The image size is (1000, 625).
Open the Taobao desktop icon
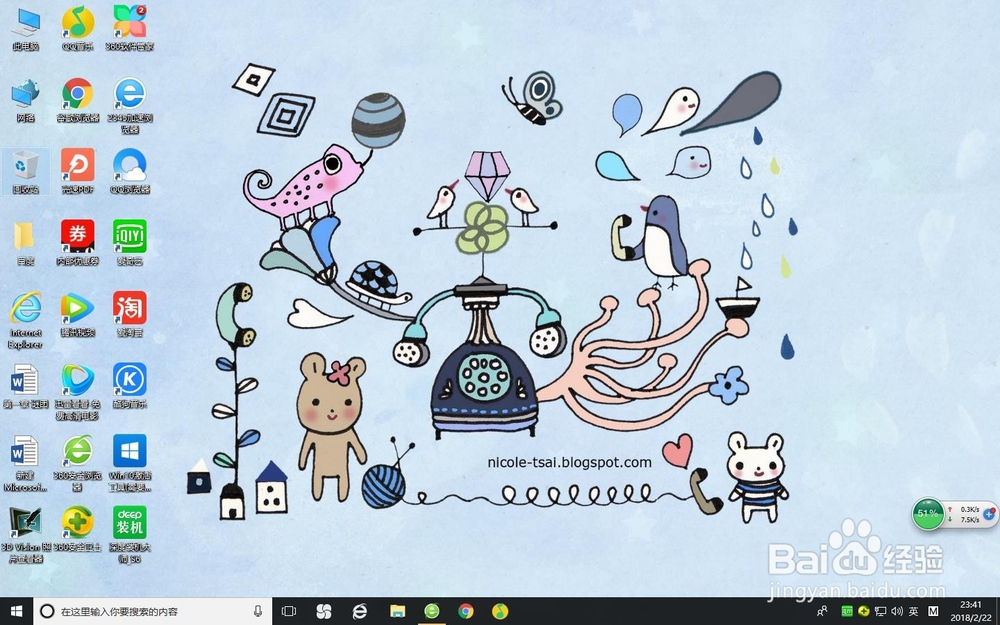(129, 314)
